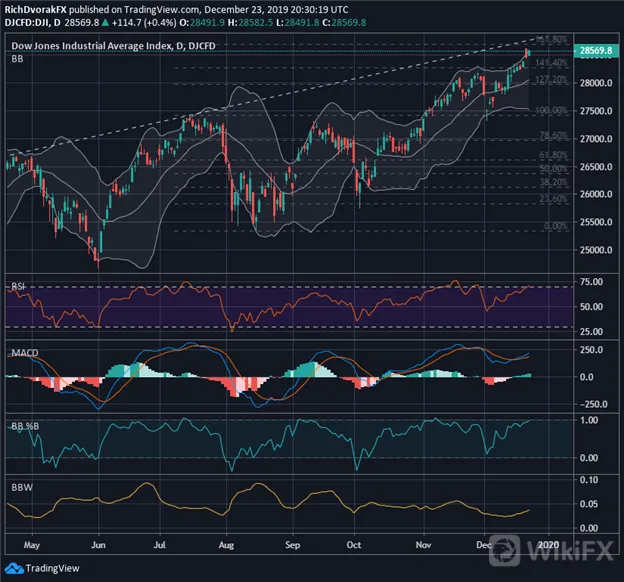Screen dimensions: 624x582
Task: Click the 127.20% Fibonacci level label
Action: 551,80
